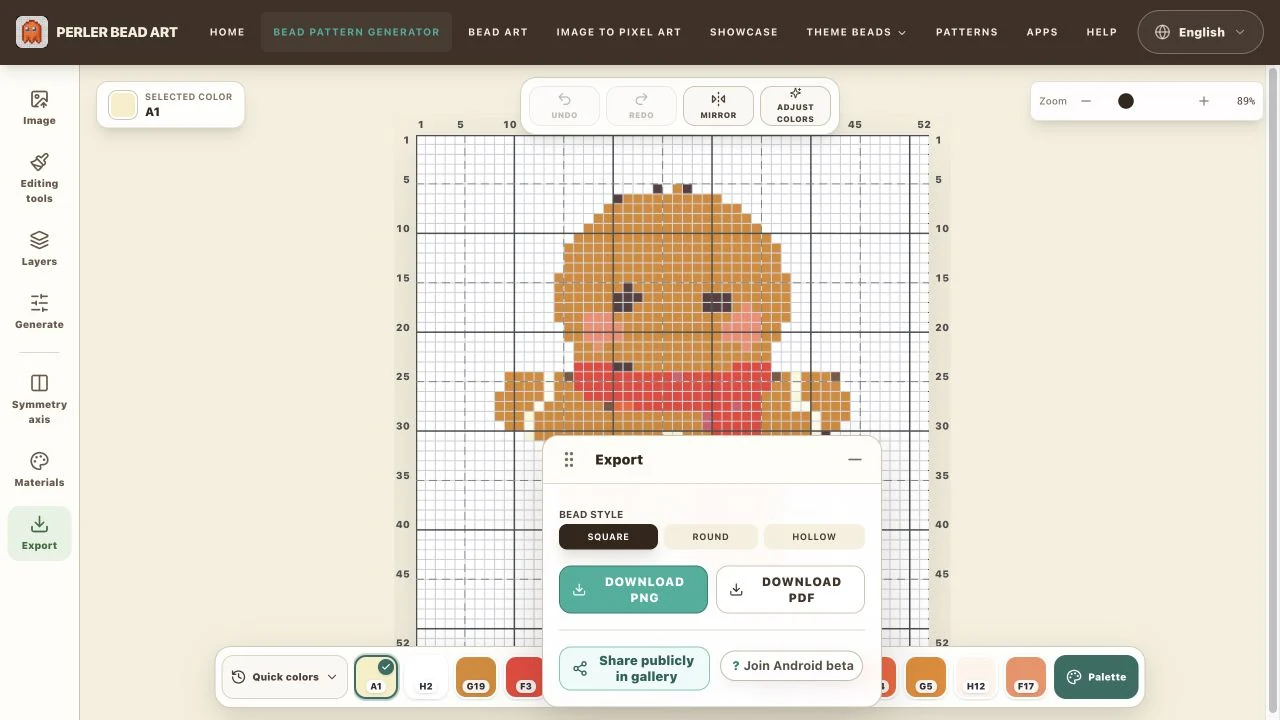Go to the Home page

coord(227,32)
